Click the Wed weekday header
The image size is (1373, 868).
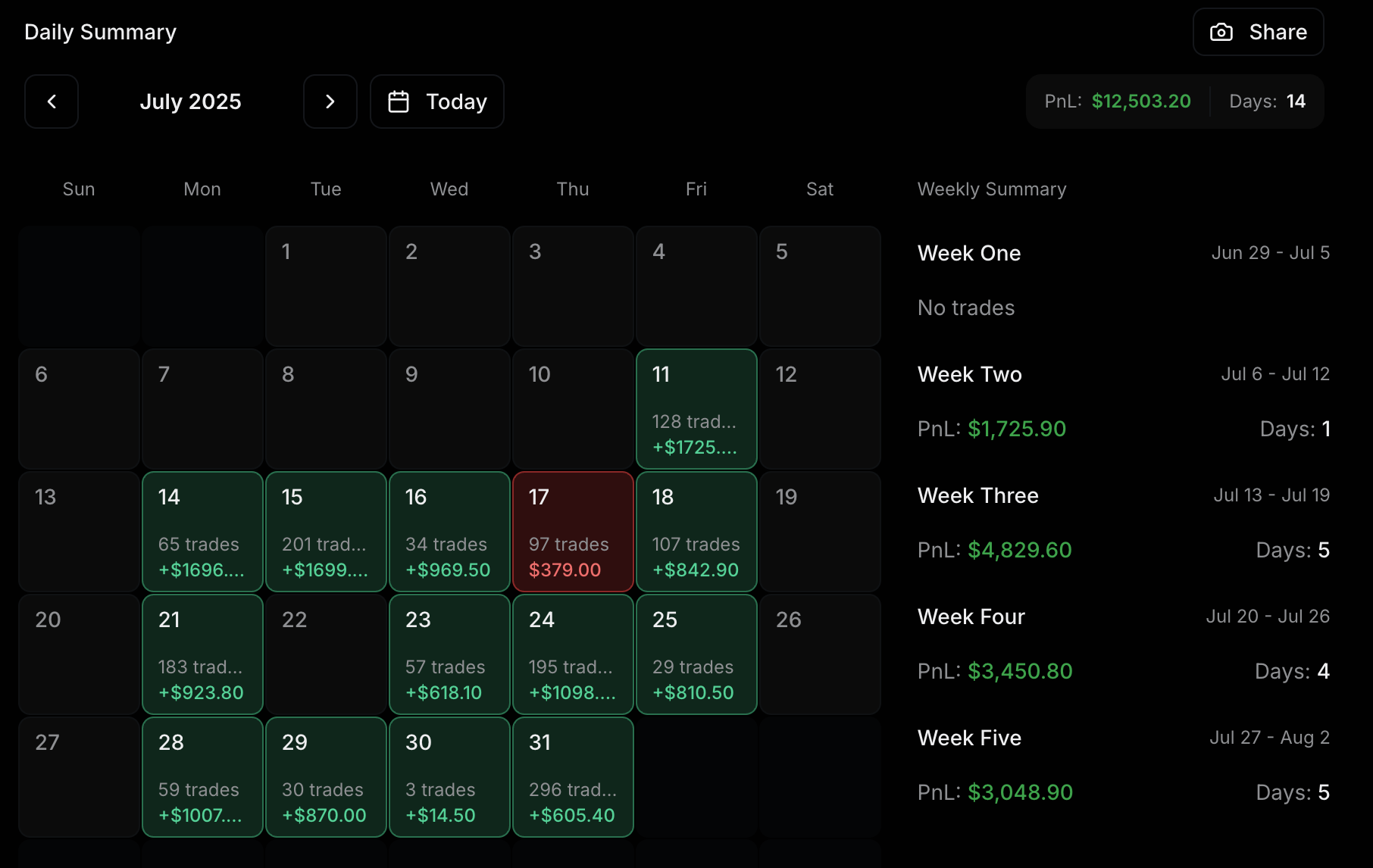449,189
